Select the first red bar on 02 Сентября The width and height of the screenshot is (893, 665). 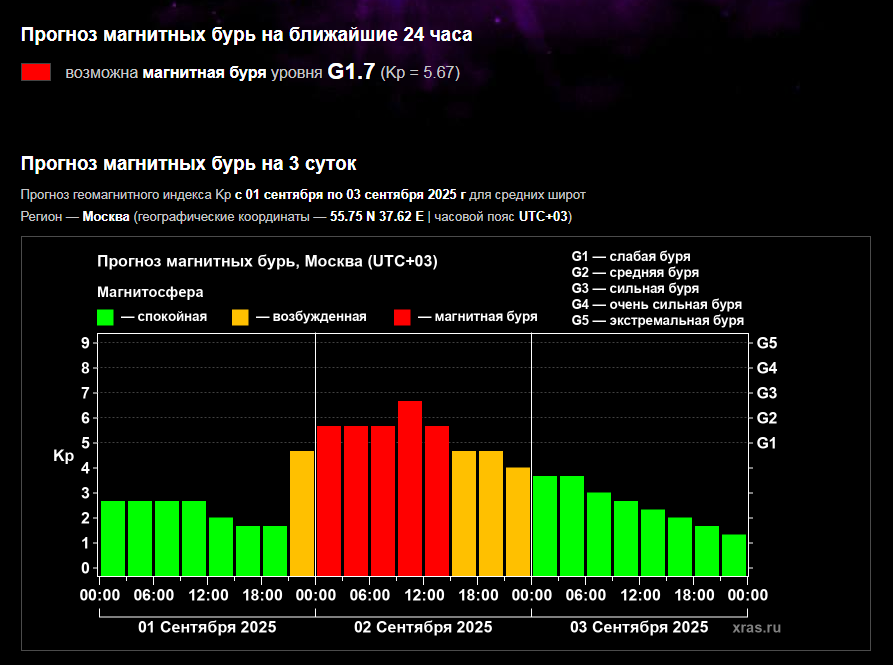pyautogui.click(x=329, y=500)
